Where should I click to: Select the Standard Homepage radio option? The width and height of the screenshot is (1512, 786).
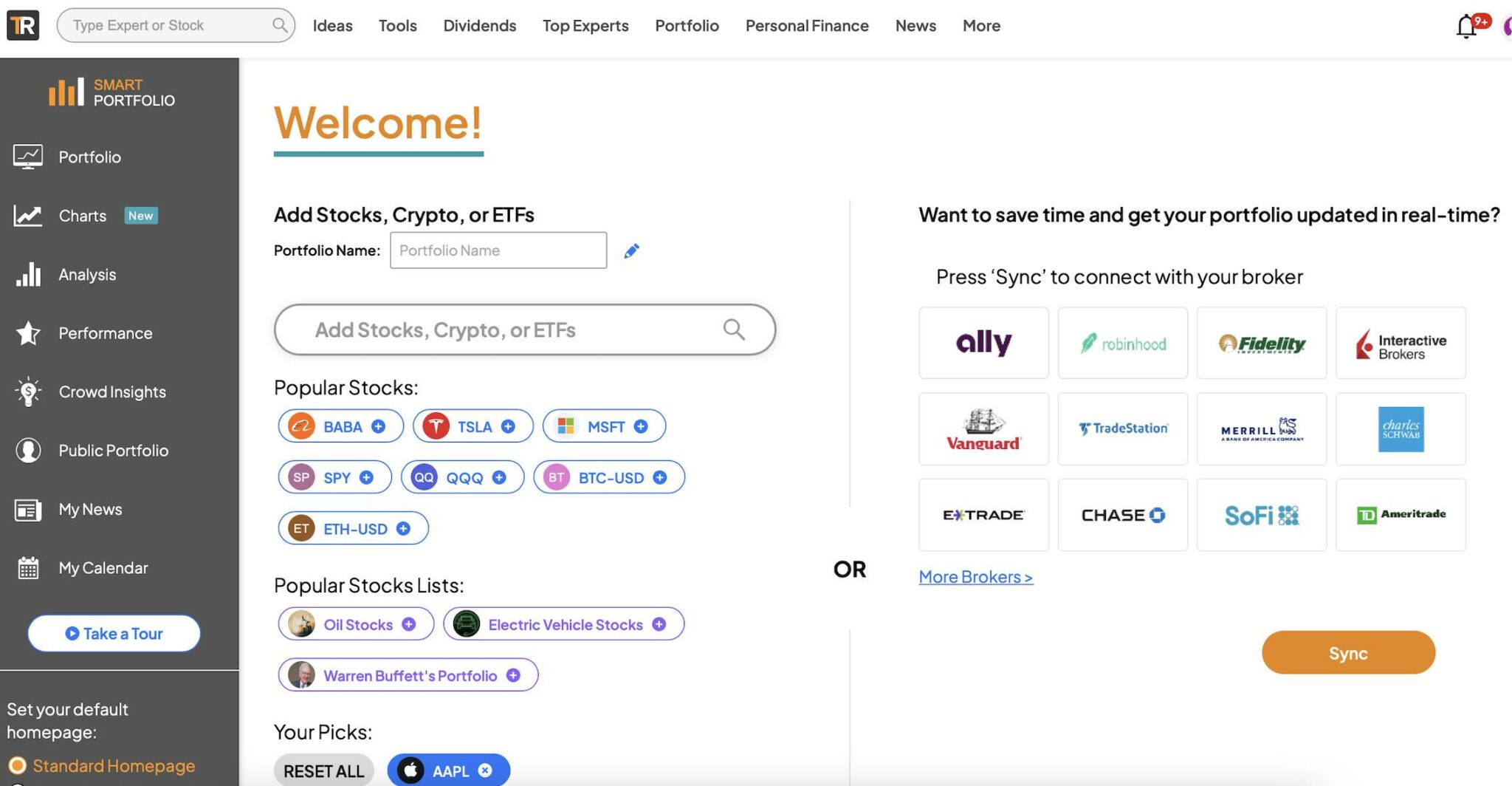[18, 765]
